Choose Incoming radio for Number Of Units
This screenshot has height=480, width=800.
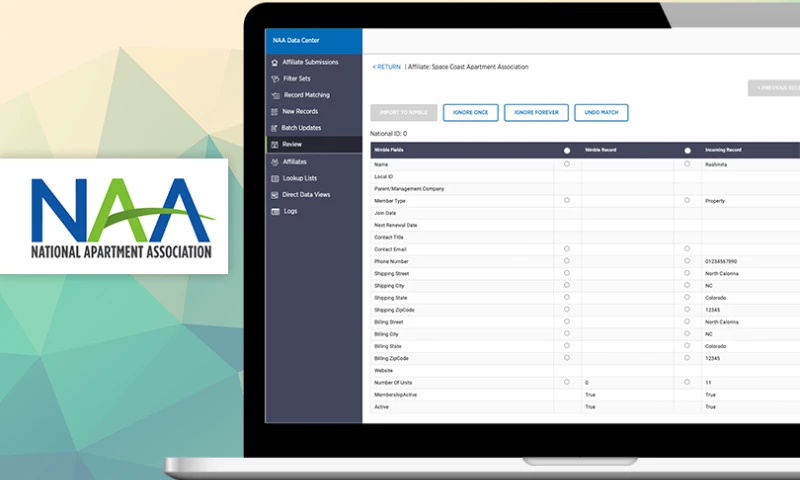pos(687,382)
